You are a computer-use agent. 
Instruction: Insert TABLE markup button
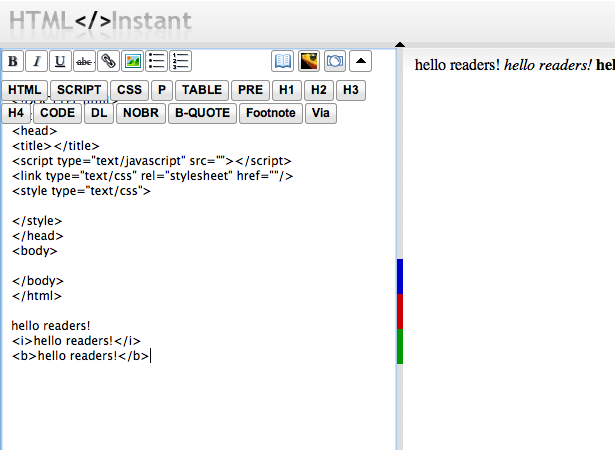[x=202, y=90]
